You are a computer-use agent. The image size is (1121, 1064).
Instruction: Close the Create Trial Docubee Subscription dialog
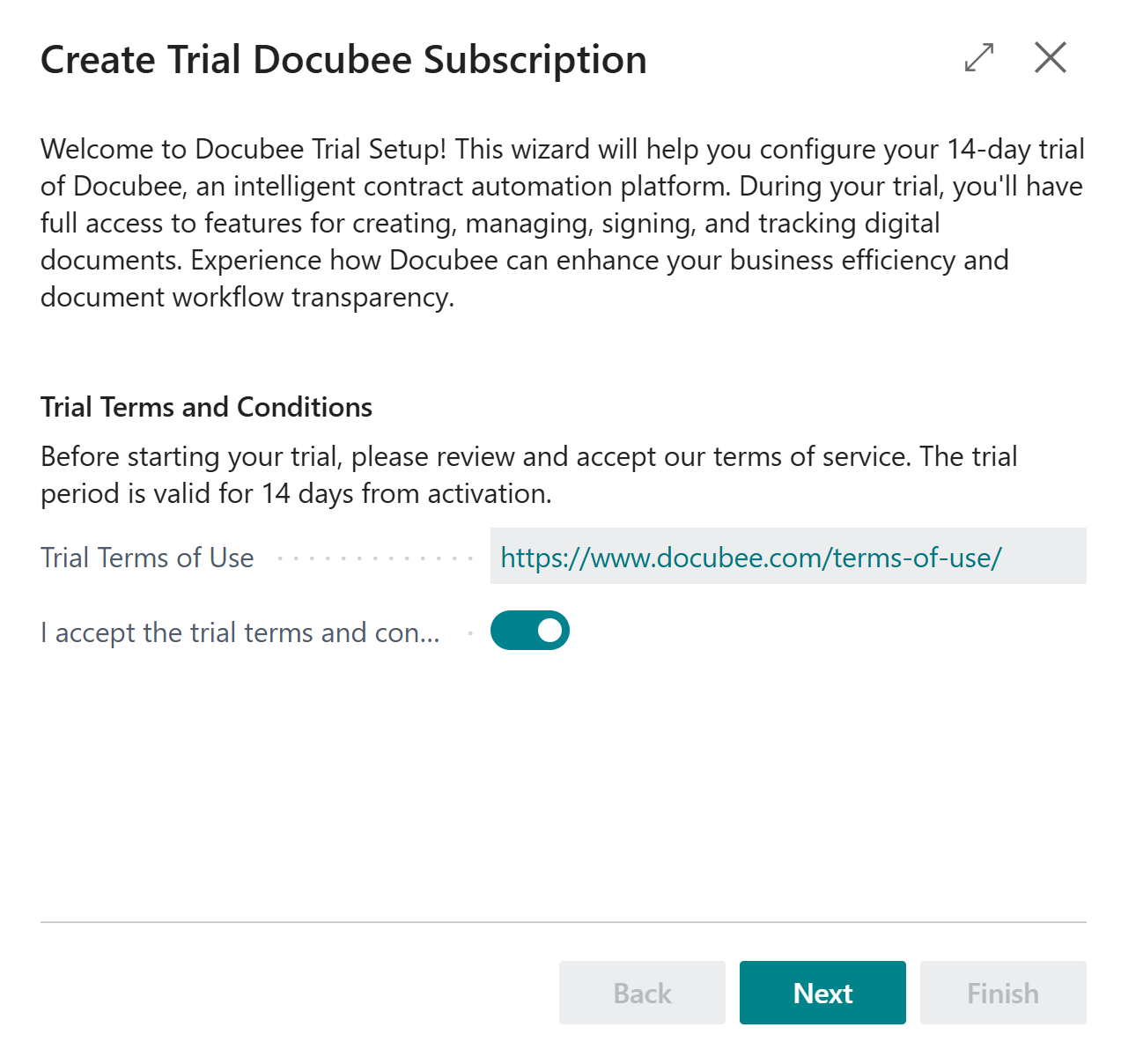pos(1051,58)
